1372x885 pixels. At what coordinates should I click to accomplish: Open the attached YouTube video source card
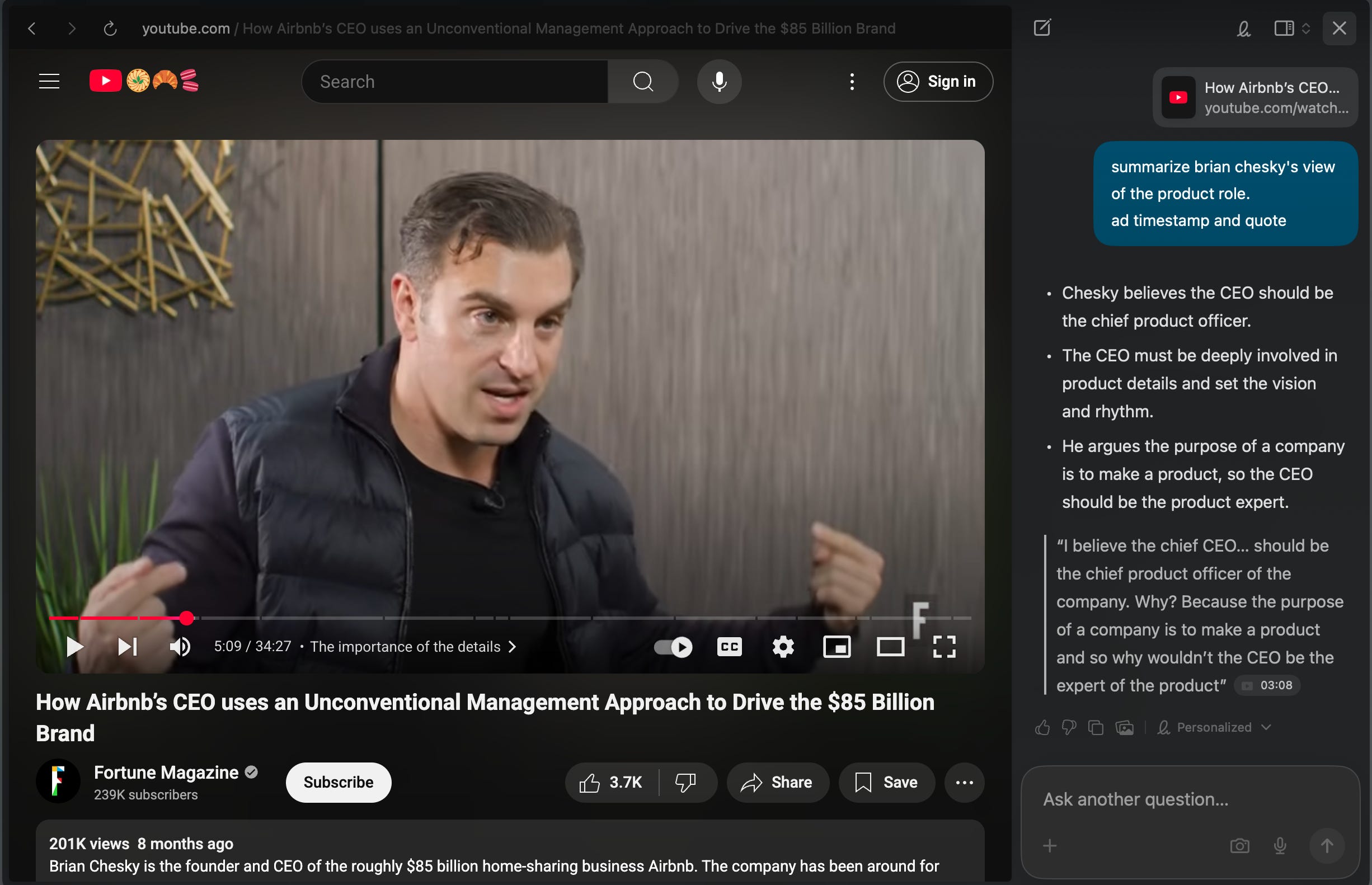point(1254,97)
